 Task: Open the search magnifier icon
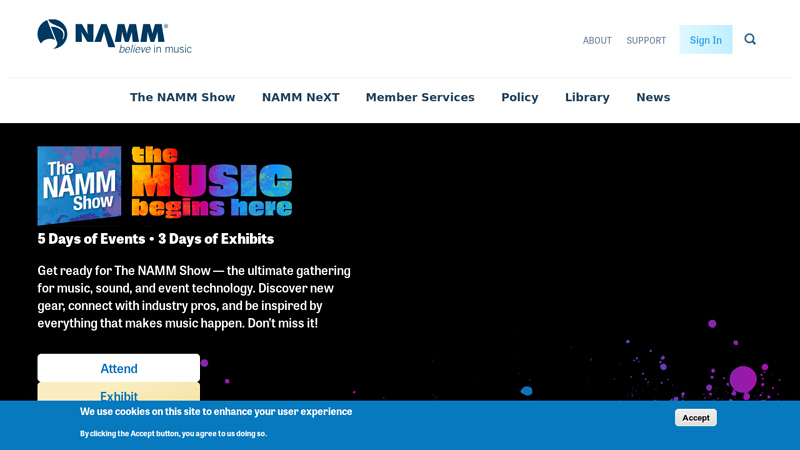pos(749,39)
